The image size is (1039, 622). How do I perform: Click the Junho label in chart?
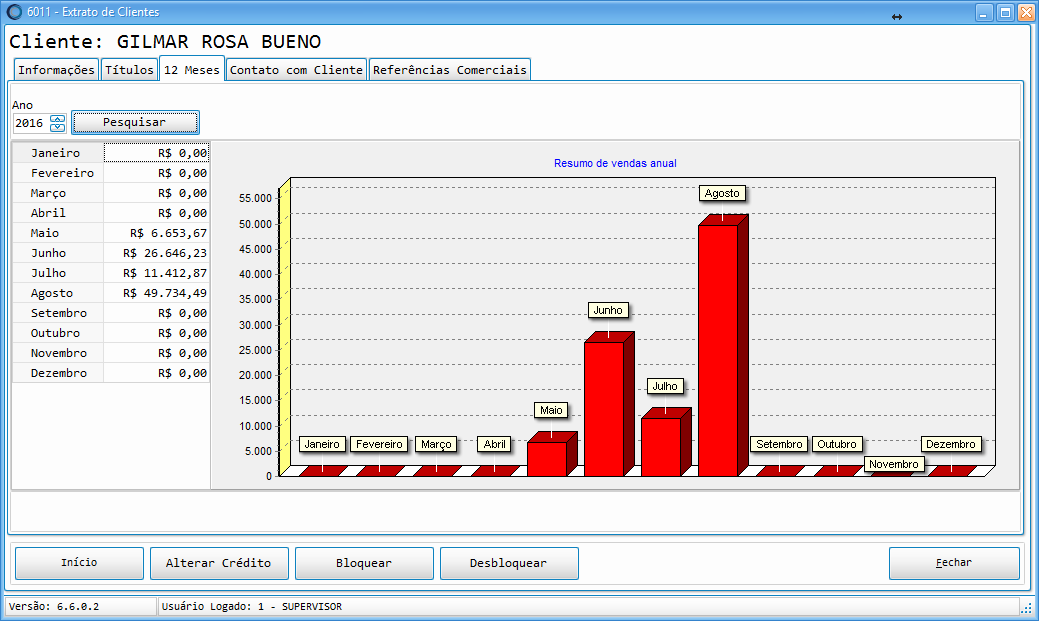pyautogui.click(x=608, y=310)
